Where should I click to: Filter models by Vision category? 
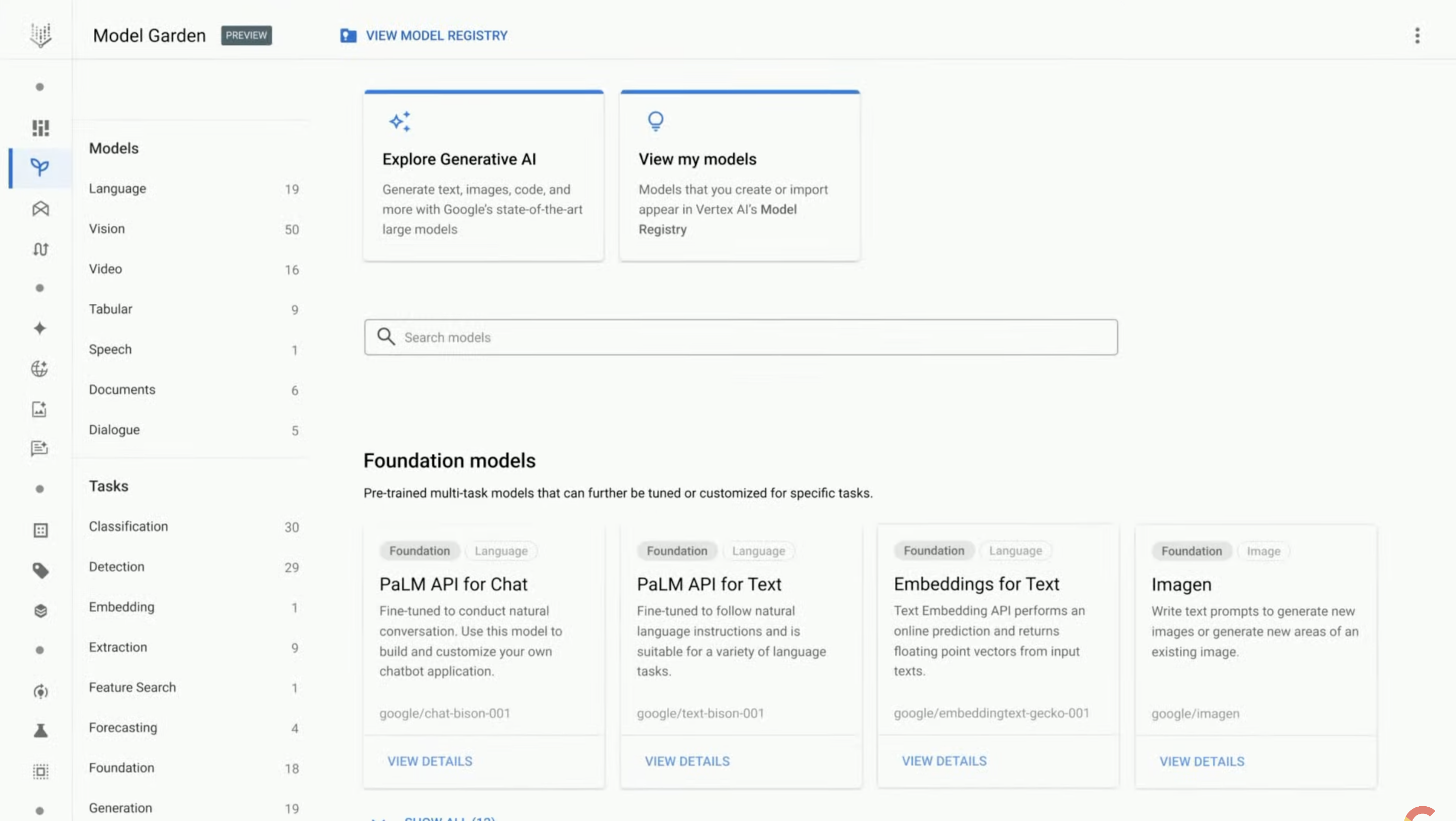tap(107, 228)
